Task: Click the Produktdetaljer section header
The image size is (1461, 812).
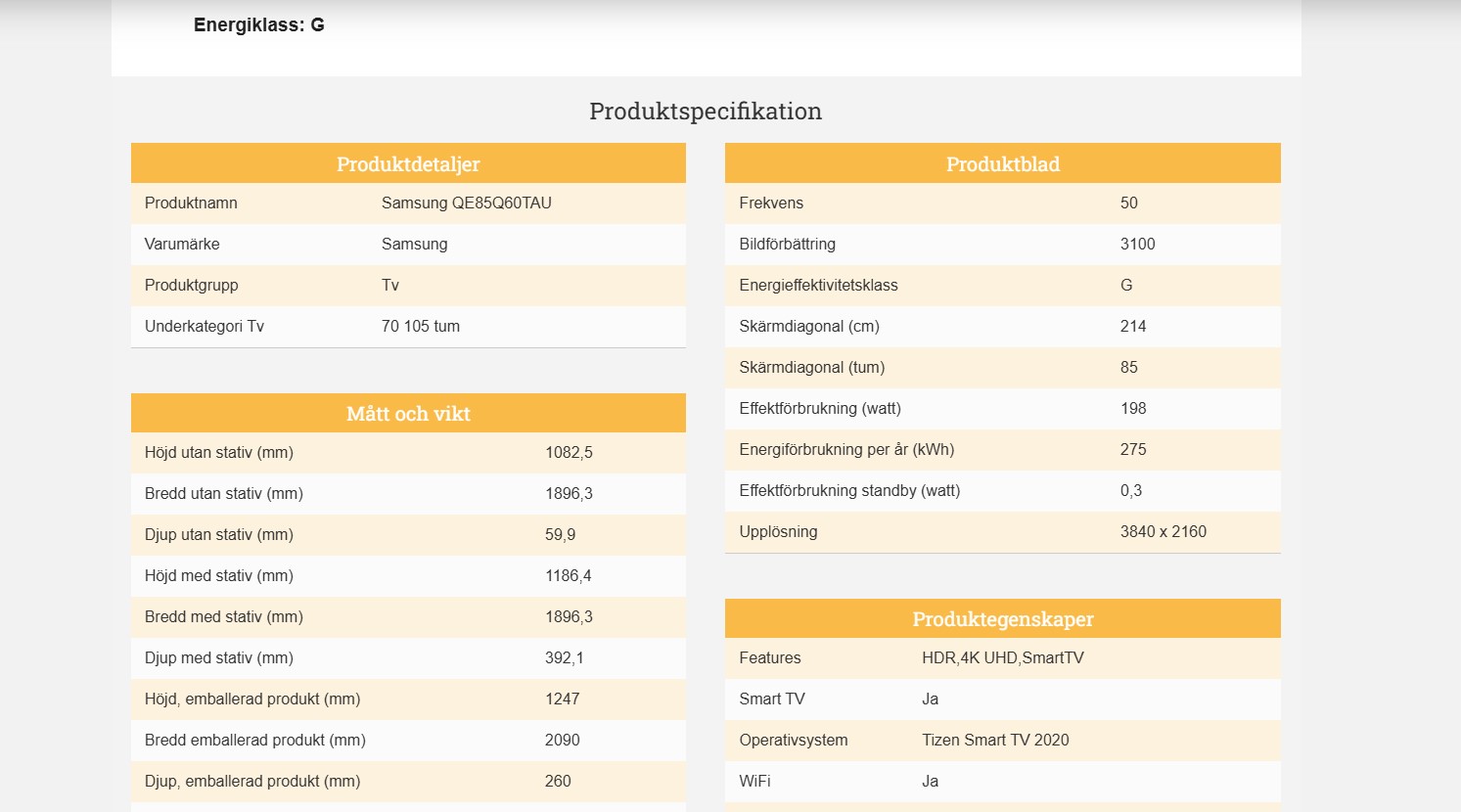Action: pos(408,164)
